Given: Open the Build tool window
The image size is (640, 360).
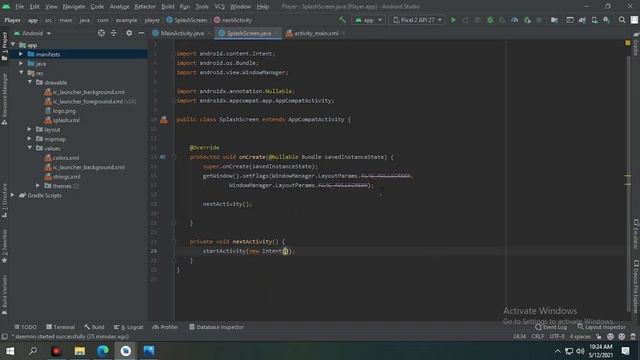Looking at the screenshot, I should [94, 327].
